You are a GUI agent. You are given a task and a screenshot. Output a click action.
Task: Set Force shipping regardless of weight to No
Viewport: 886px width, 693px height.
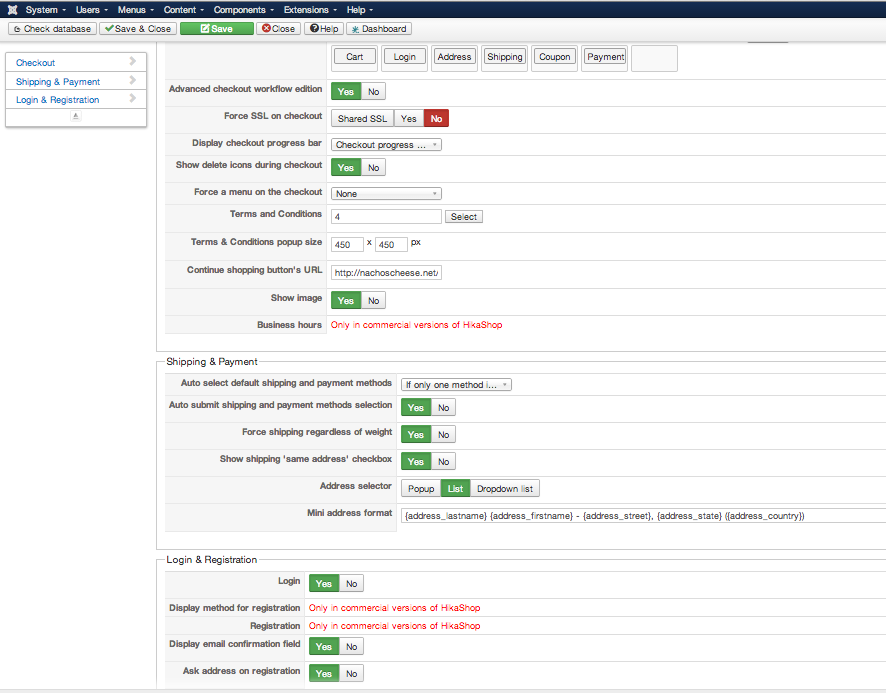[444, 435]
